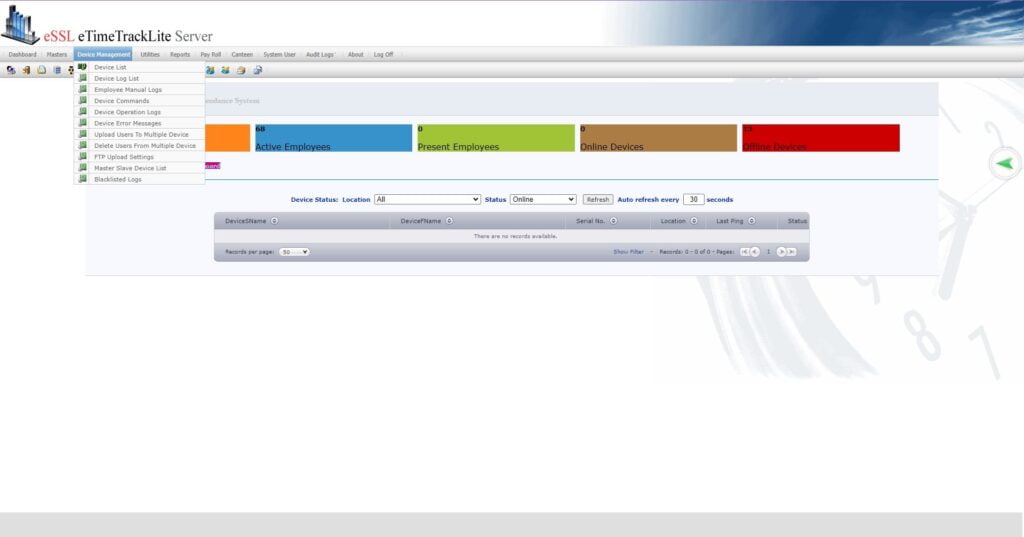Go to previous page of records
Viewport: 1024px width, 537px height.
[755, 252]
